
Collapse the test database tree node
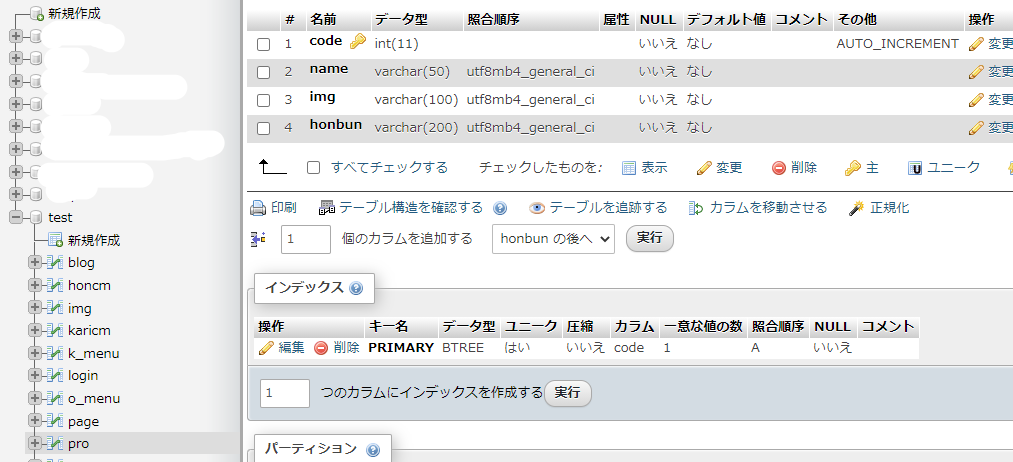[16, 217]
